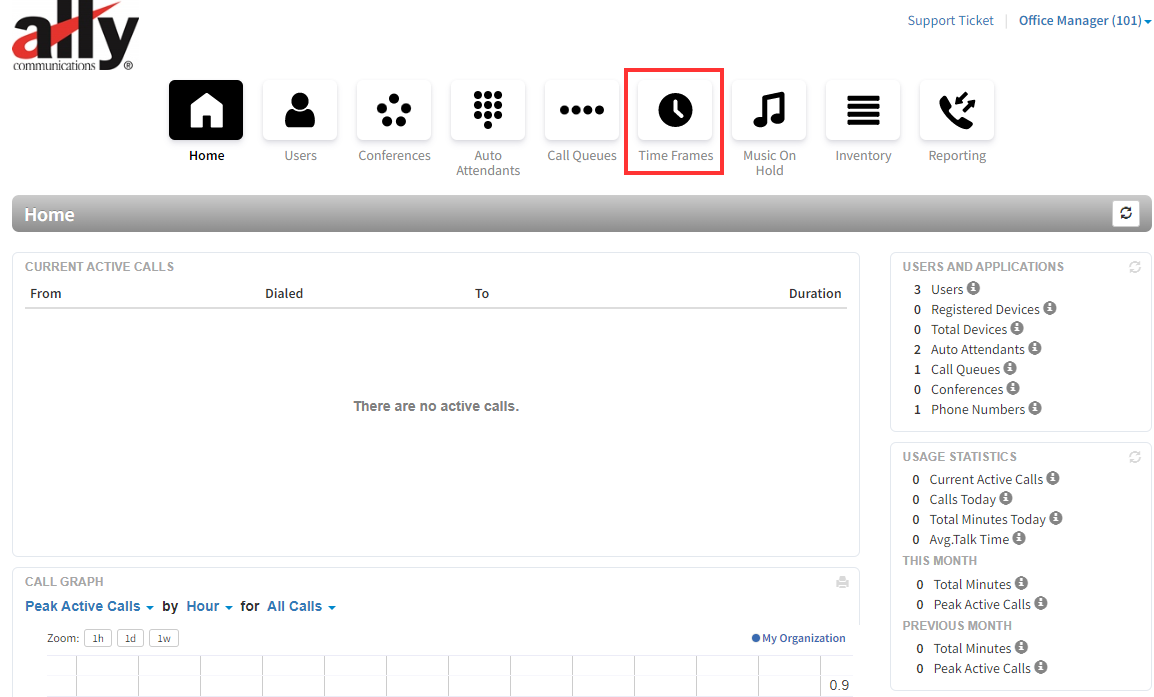Open the Call Queues dots icon
Screen dimensions: 1154x697
pos(581,110)
